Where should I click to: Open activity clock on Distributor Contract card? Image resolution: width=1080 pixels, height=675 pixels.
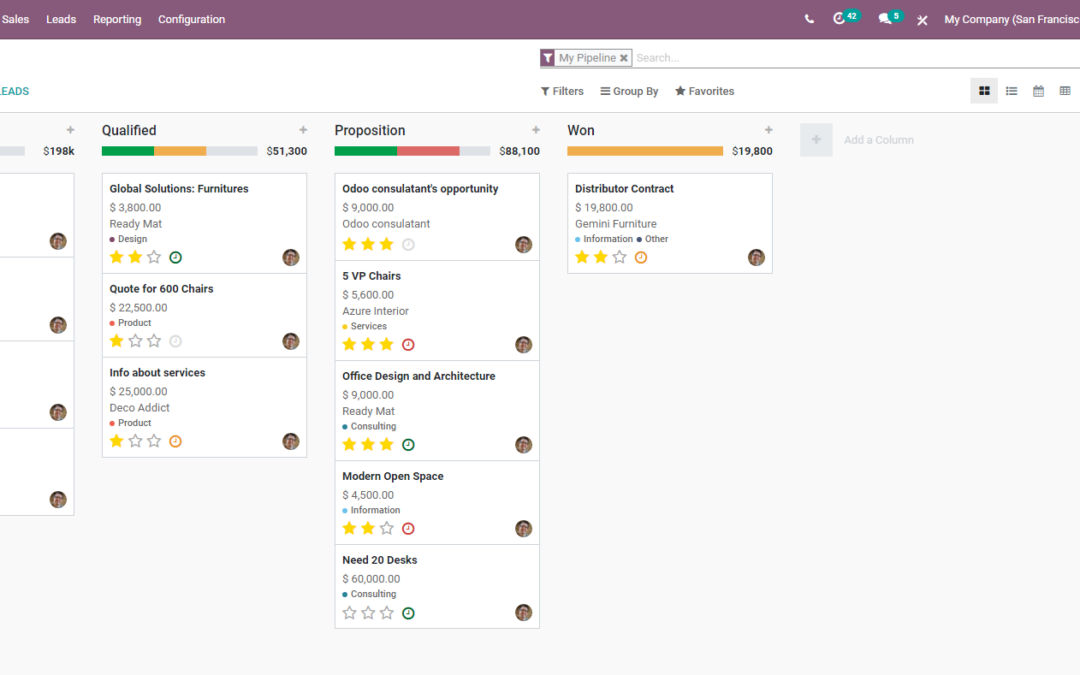coord(641,258)
